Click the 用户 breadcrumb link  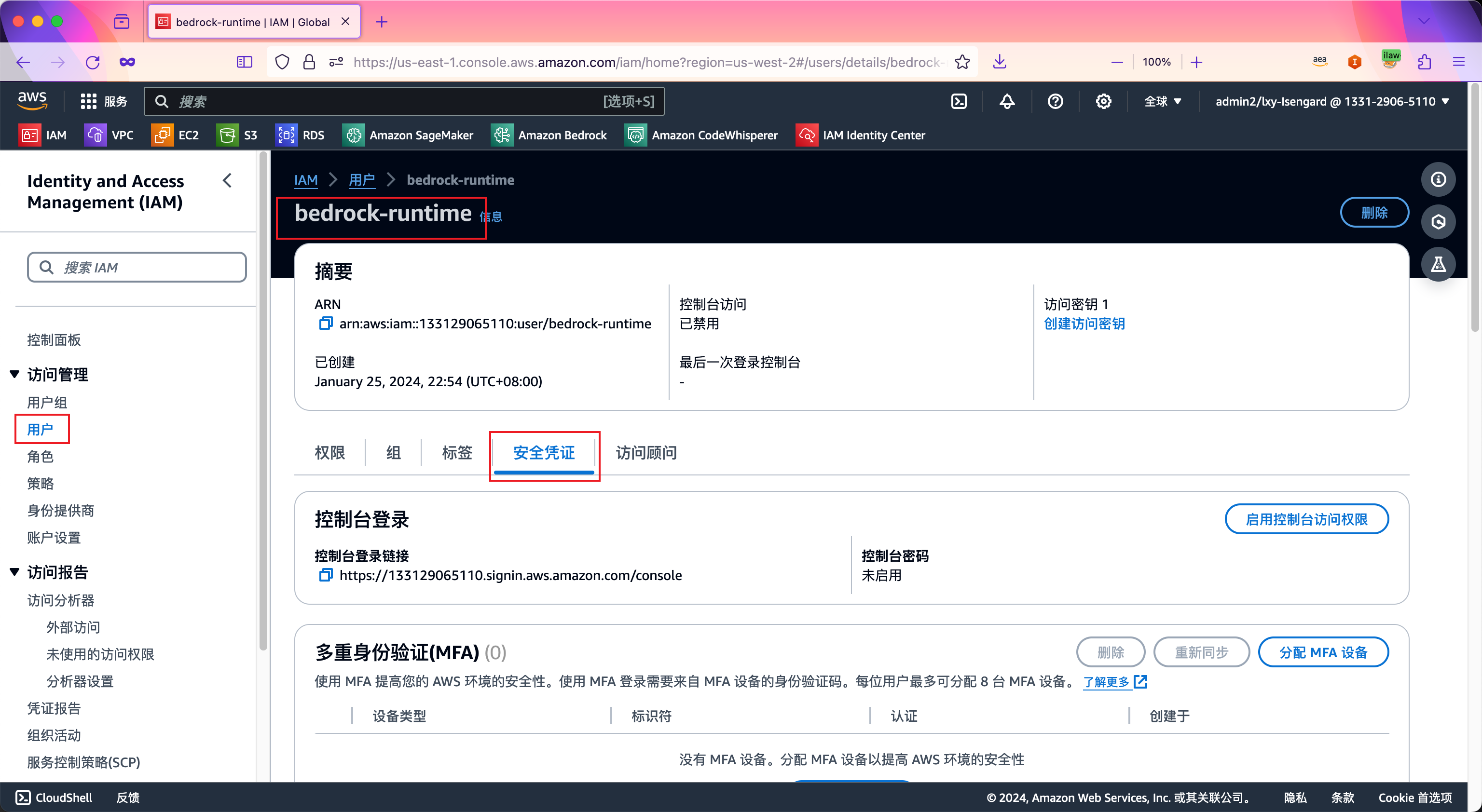point(362,179)
